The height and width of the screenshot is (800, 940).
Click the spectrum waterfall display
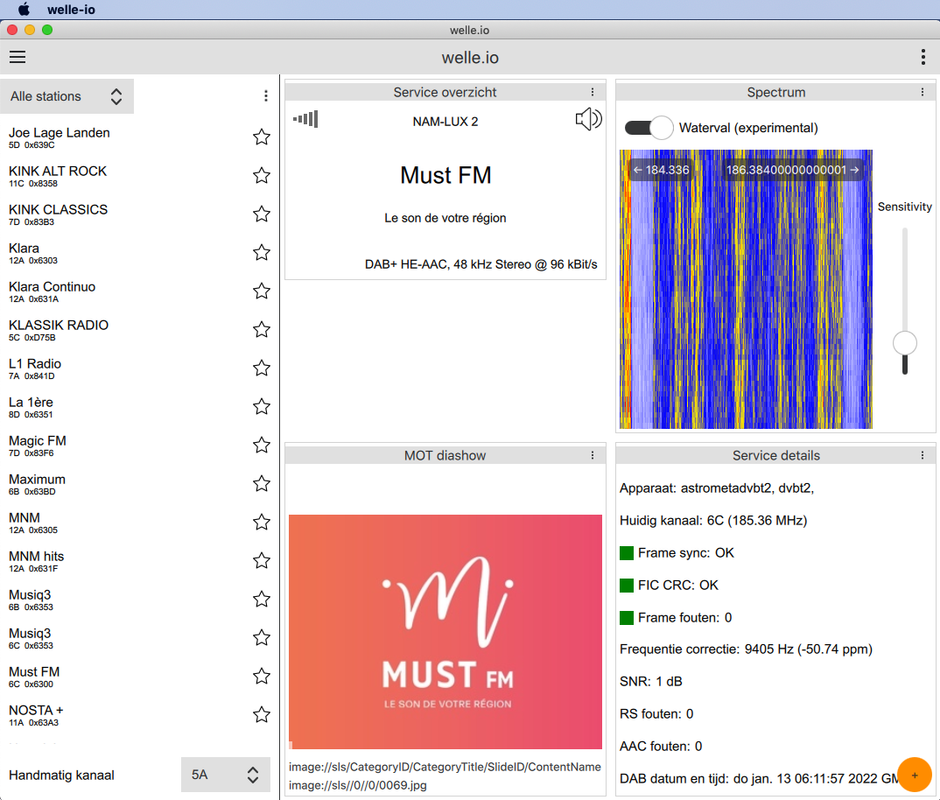coord(746,289)
